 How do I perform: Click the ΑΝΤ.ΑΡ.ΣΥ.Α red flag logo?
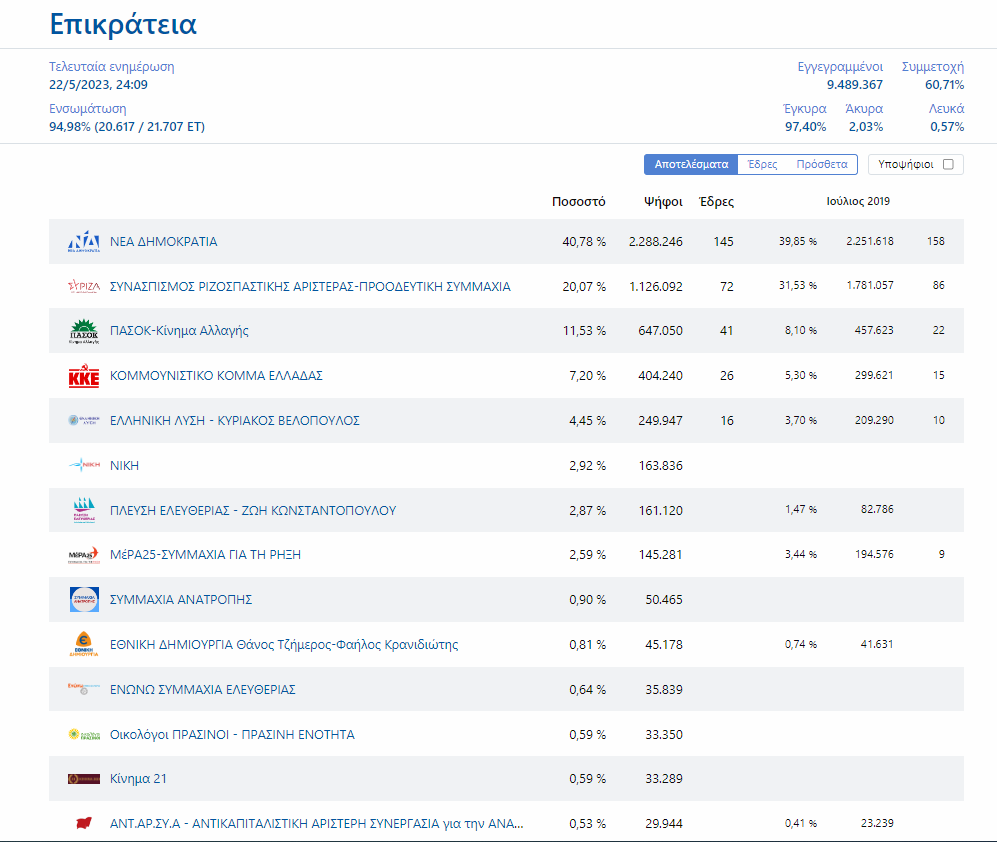[84, 824]
